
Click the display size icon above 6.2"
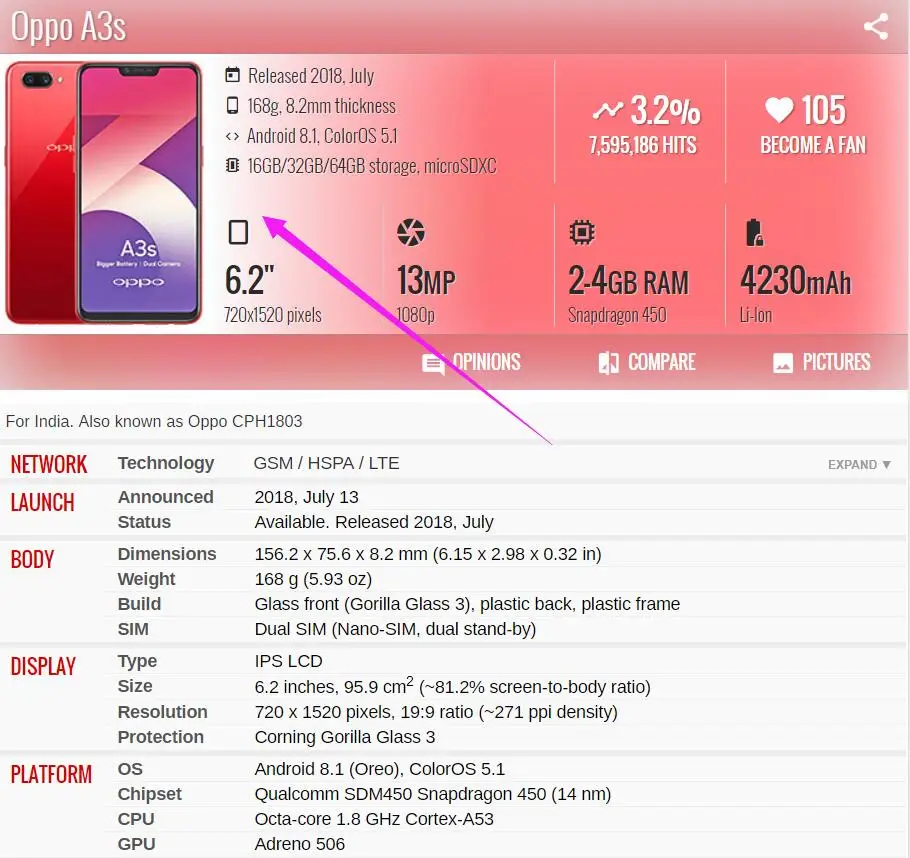click(x=239, y=232)
